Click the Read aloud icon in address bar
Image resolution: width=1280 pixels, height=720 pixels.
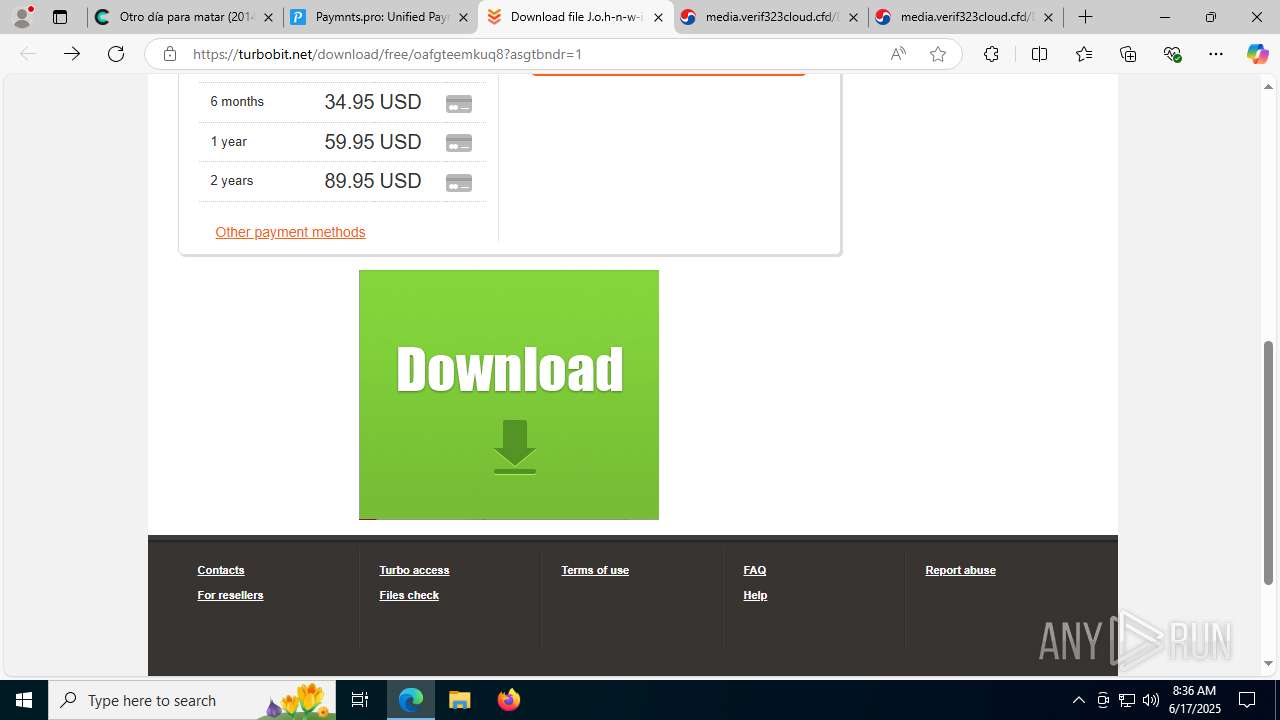[x=898, y=54]
